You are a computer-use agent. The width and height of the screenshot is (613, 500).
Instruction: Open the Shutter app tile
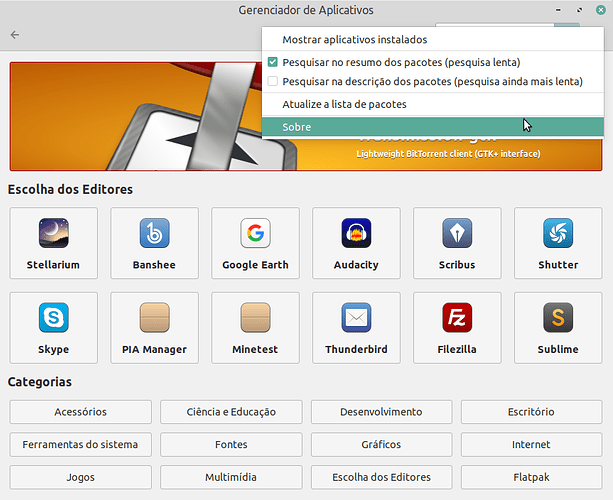point(558,243)
